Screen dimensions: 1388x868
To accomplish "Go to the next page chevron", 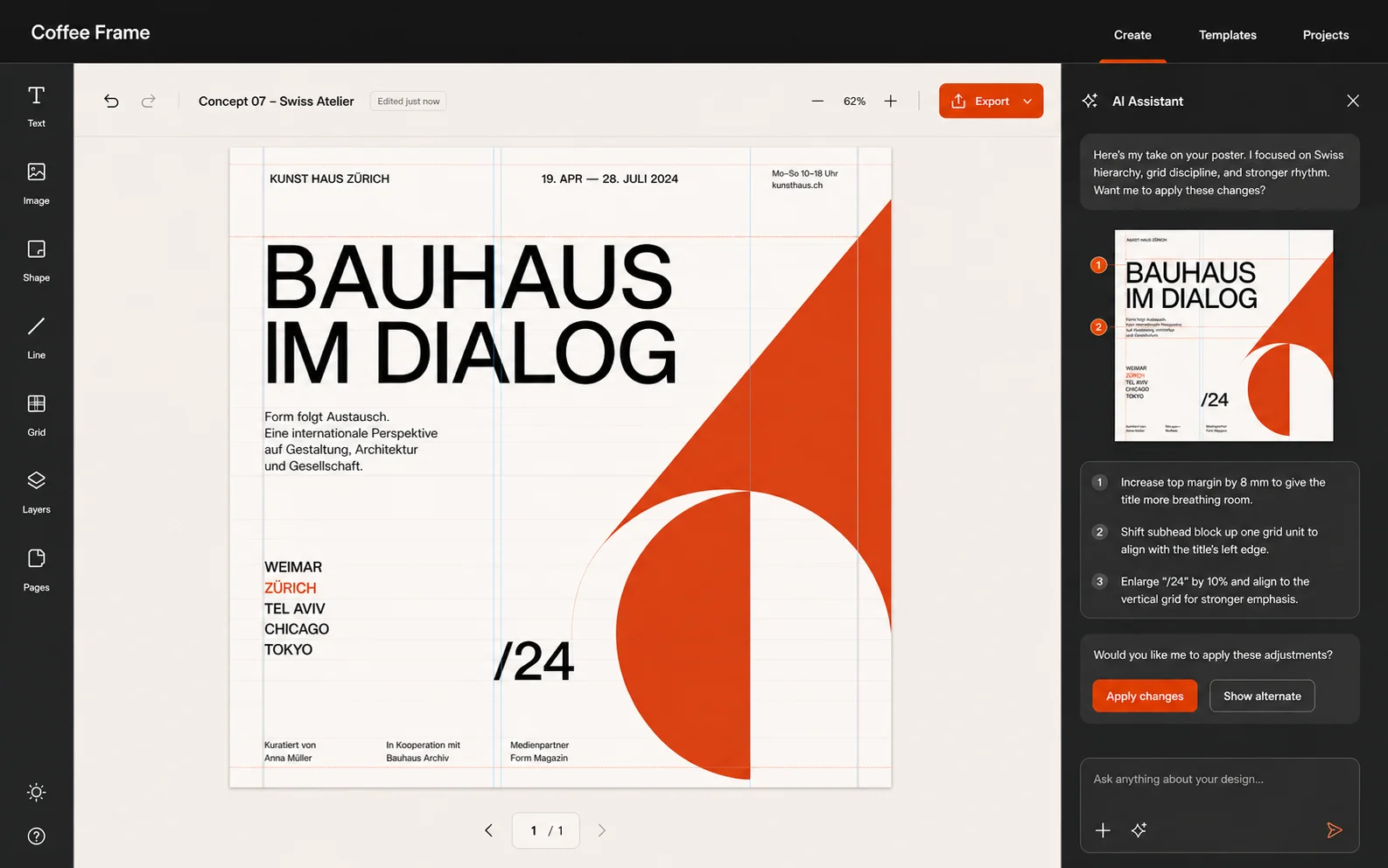I will [x=601, y=830].
